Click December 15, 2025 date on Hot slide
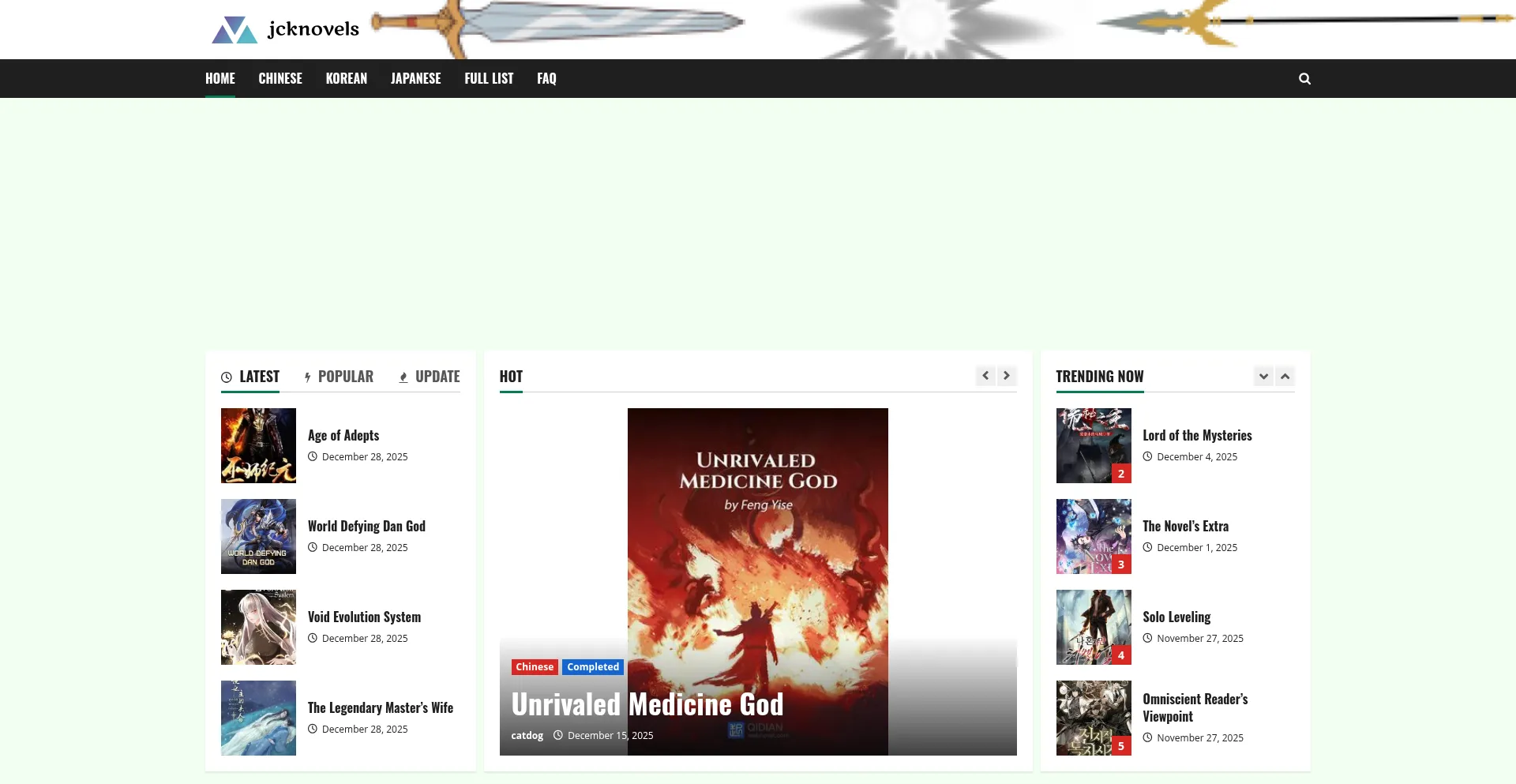Image resolution: width=1516 pixels, height=784 pixels. tap(610, 735)
